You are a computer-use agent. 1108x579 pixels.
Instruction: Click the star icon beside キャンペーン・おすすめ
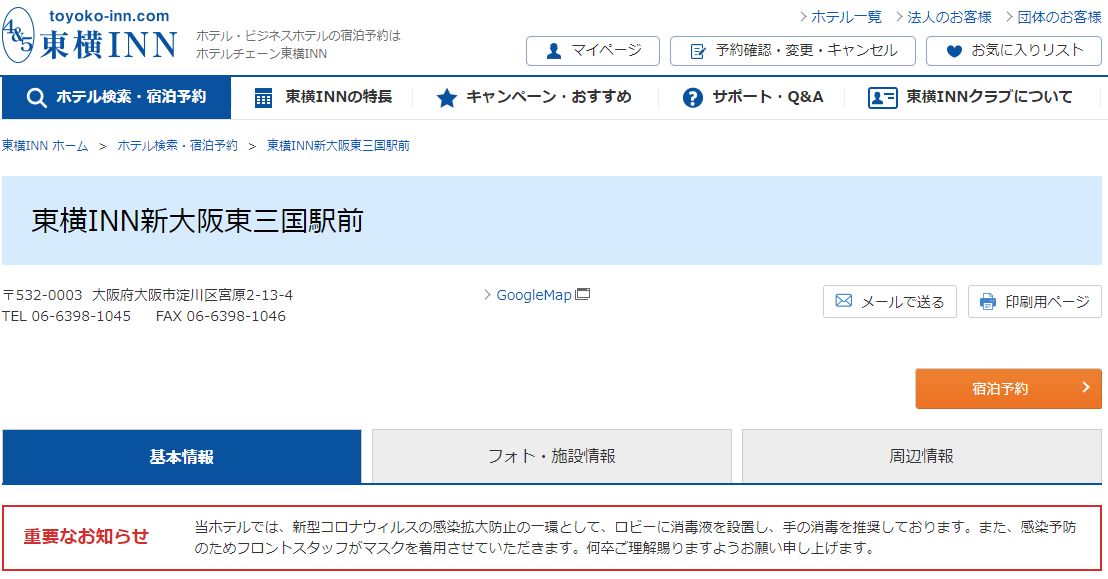[447, 98]
